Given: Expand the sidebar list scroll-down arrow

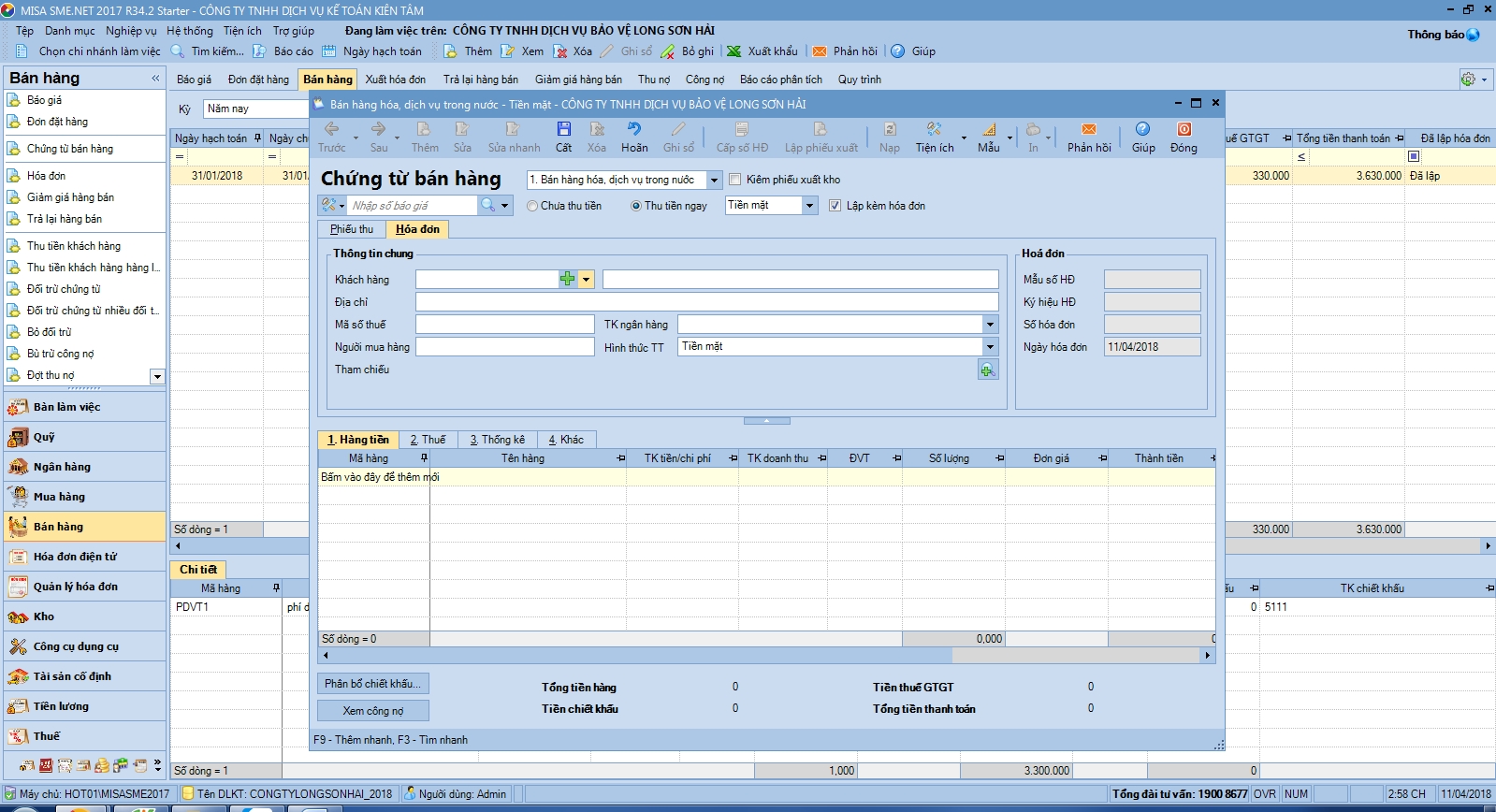Looking at the screenshot, I should [157, 376].
